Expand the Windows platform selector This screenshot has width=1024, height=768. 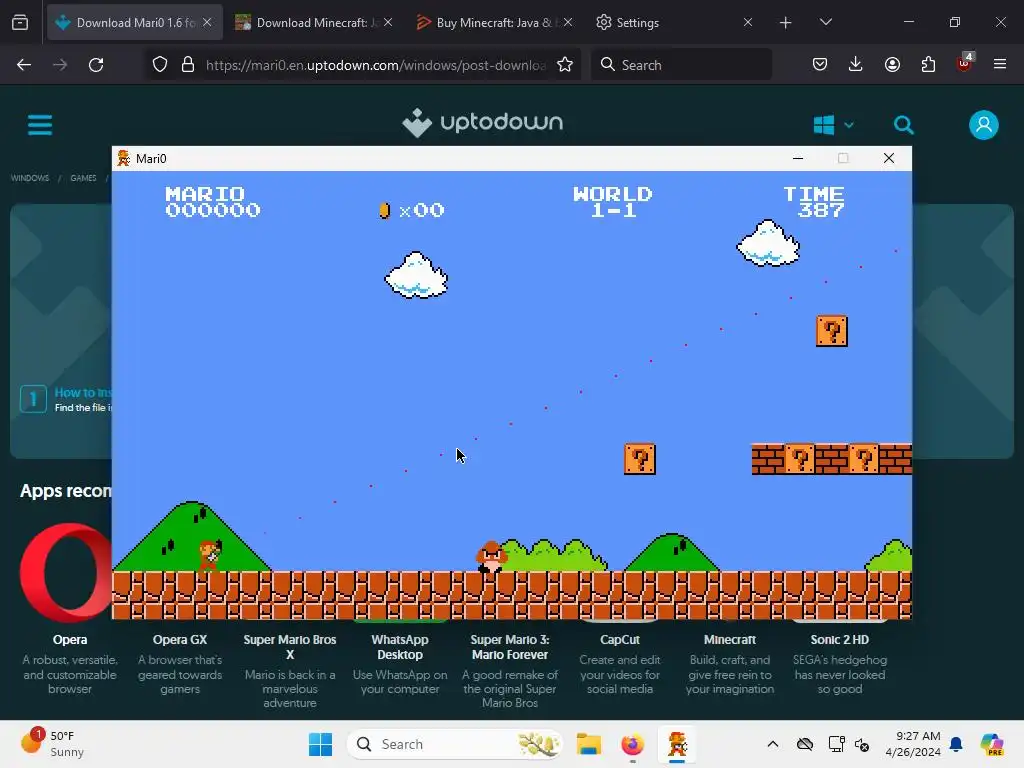[x=833, y=125]
